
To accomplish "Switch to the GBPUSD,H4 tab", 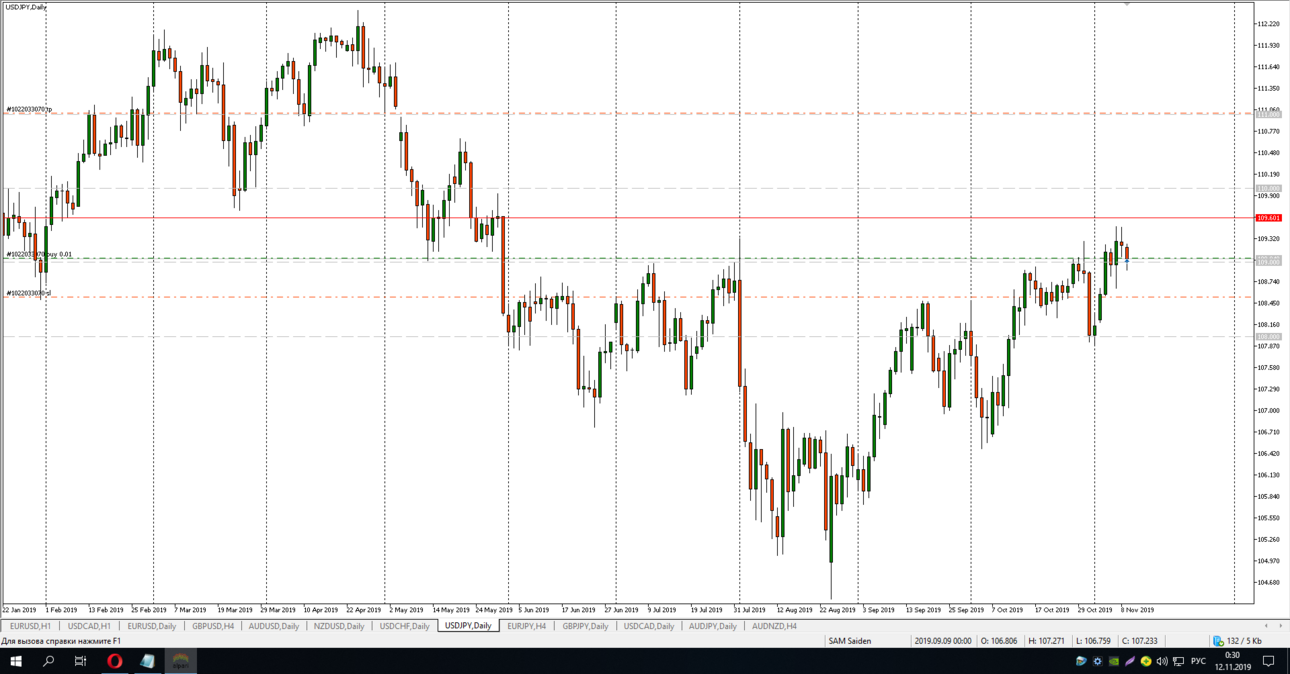I will pyautogui.click(x=213, y=626).
